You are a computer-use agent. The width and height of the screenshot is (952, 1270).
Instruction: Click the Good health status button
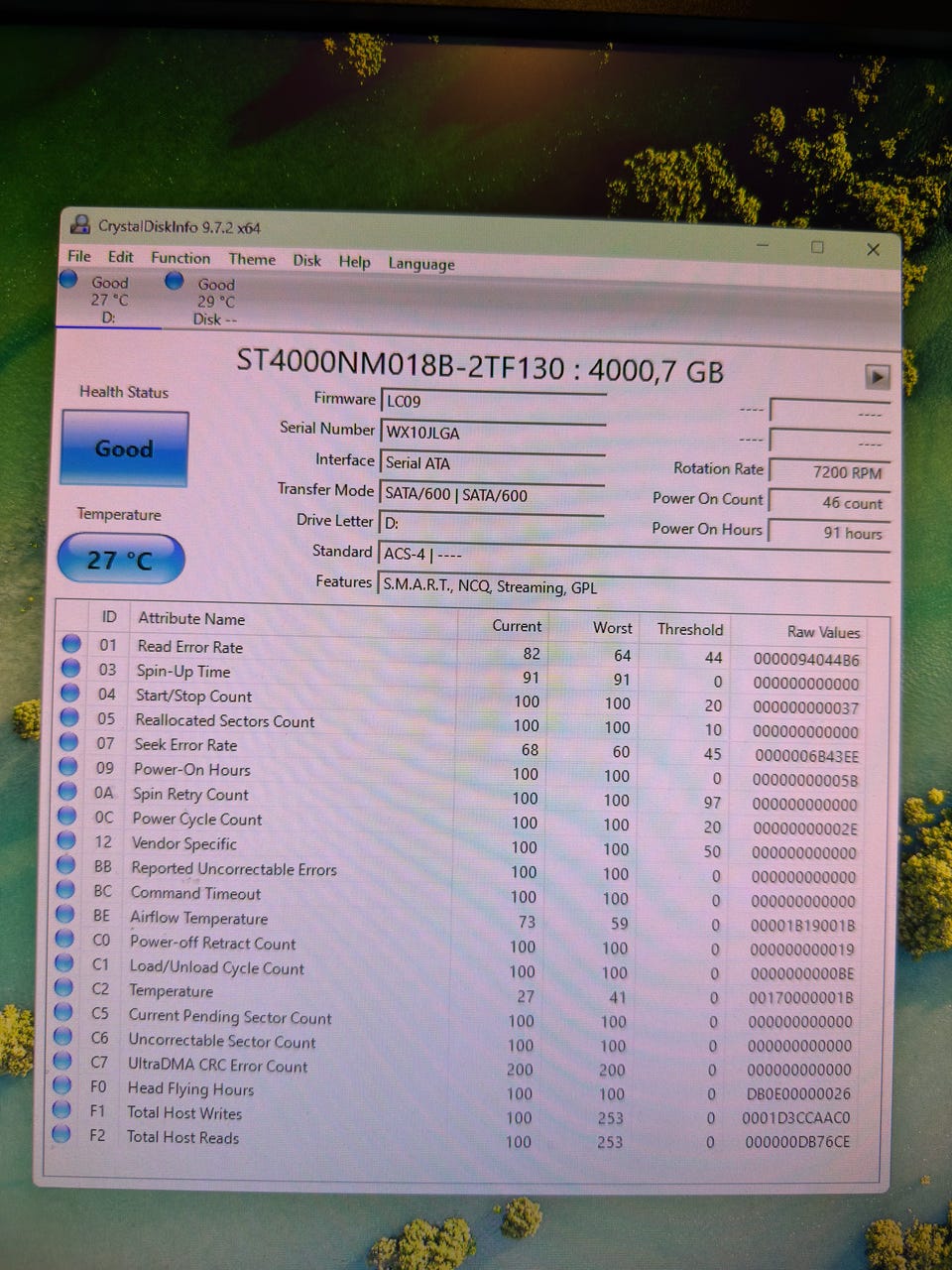(x=124, y=448)
